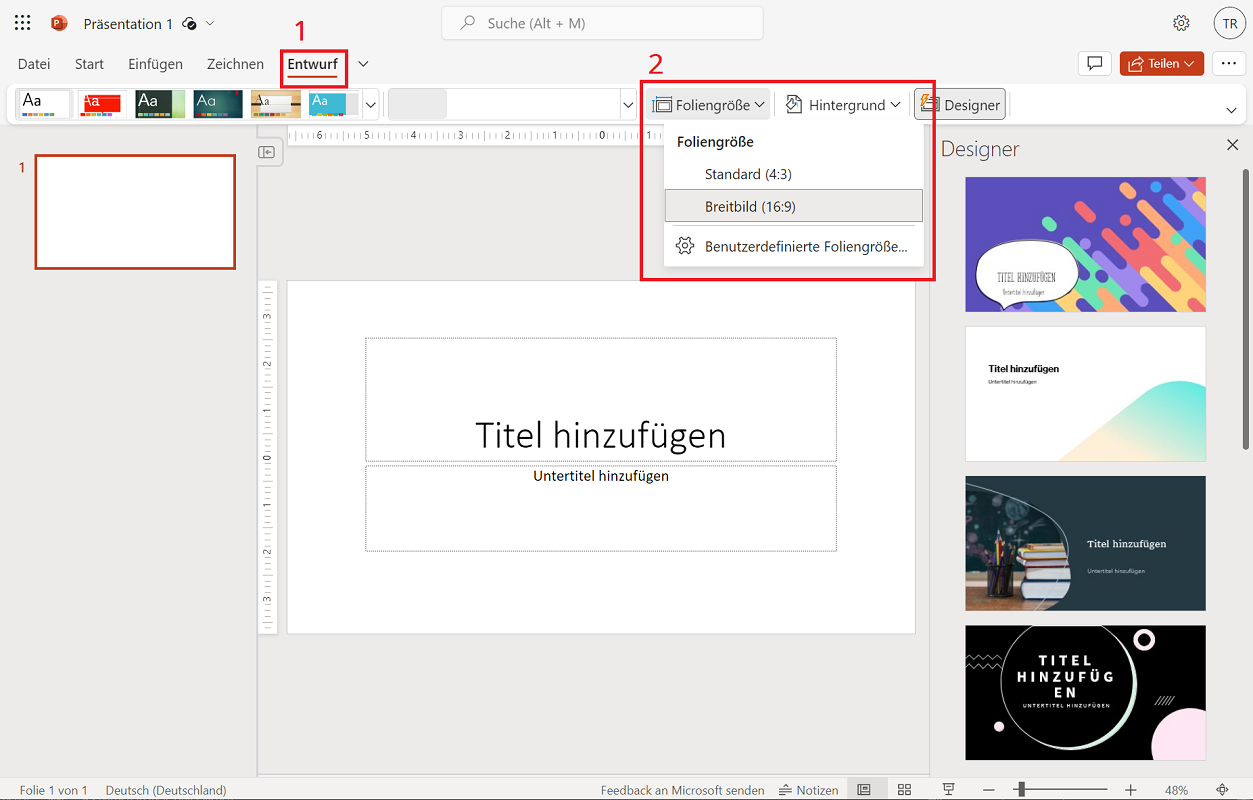Click the Suche search box
1253x800 pixels.
pos(602,23)
